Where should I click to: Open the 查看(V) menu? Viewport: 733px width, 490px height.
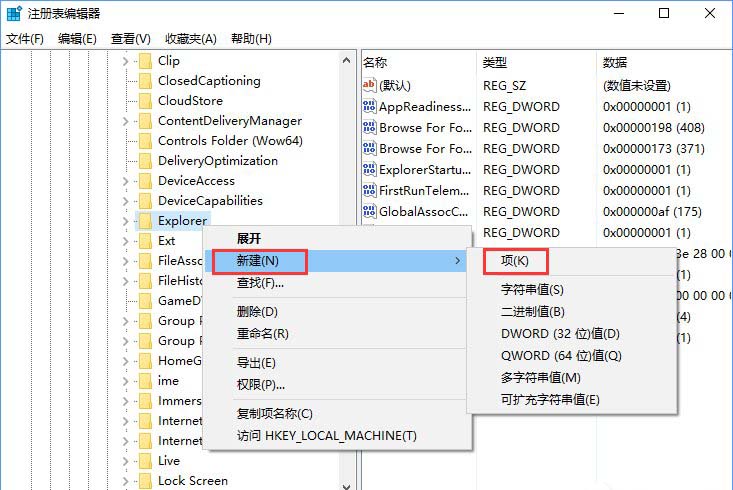tap(130, 39)
